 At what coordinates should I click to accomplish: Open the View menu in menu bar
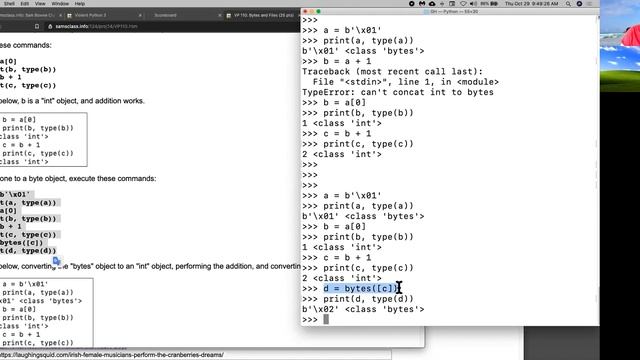tap(40, 4)
